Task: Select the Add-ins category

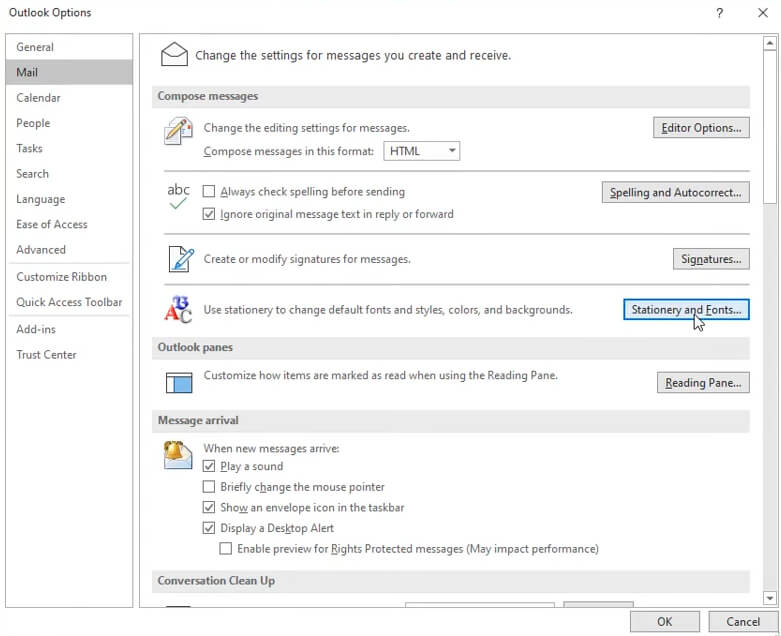Action: [x=69, y=329]
